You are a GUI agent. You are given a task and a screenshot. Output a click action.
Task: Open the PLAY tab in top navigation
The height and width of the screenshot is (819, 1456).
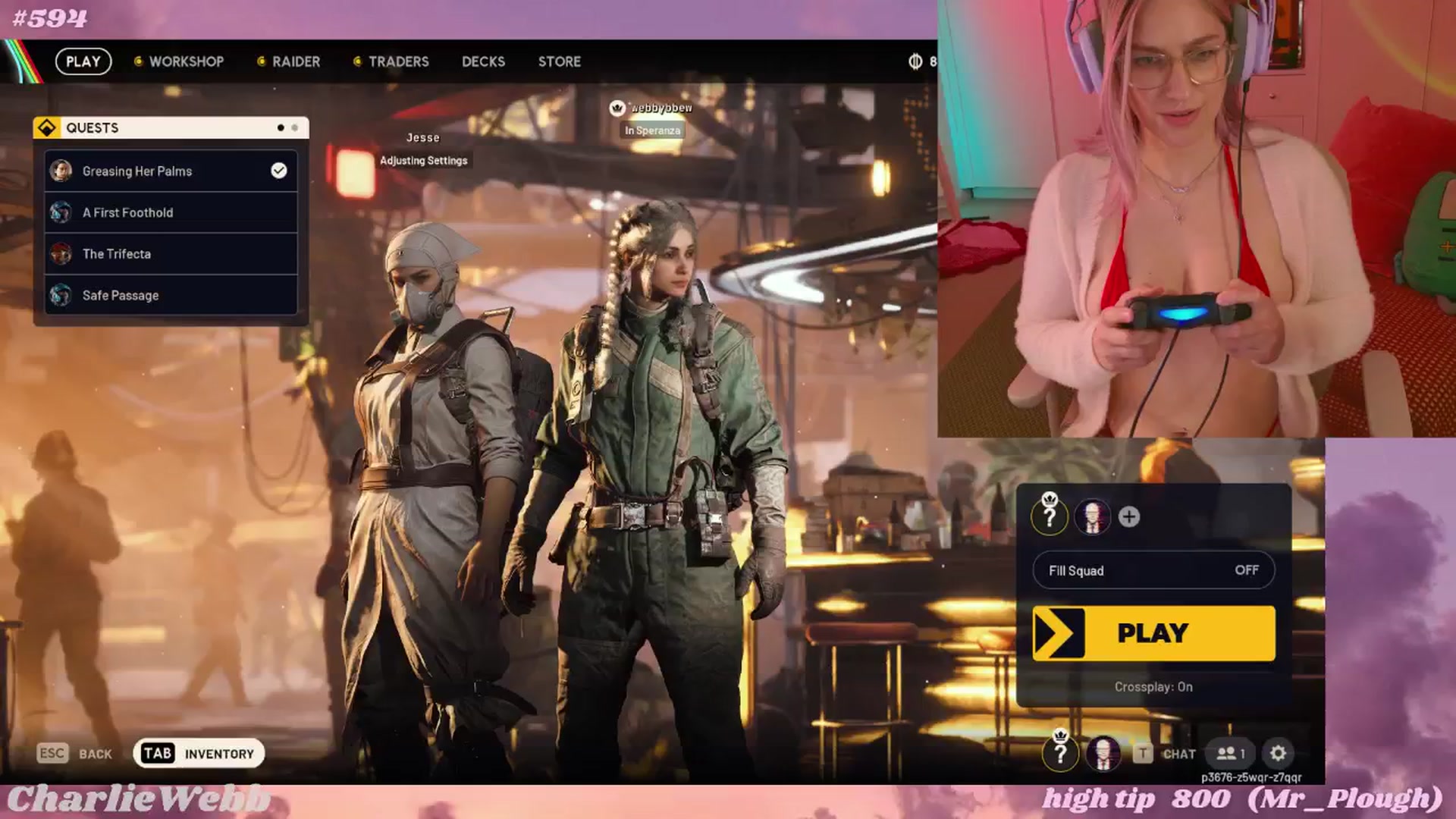coord(83,61)
